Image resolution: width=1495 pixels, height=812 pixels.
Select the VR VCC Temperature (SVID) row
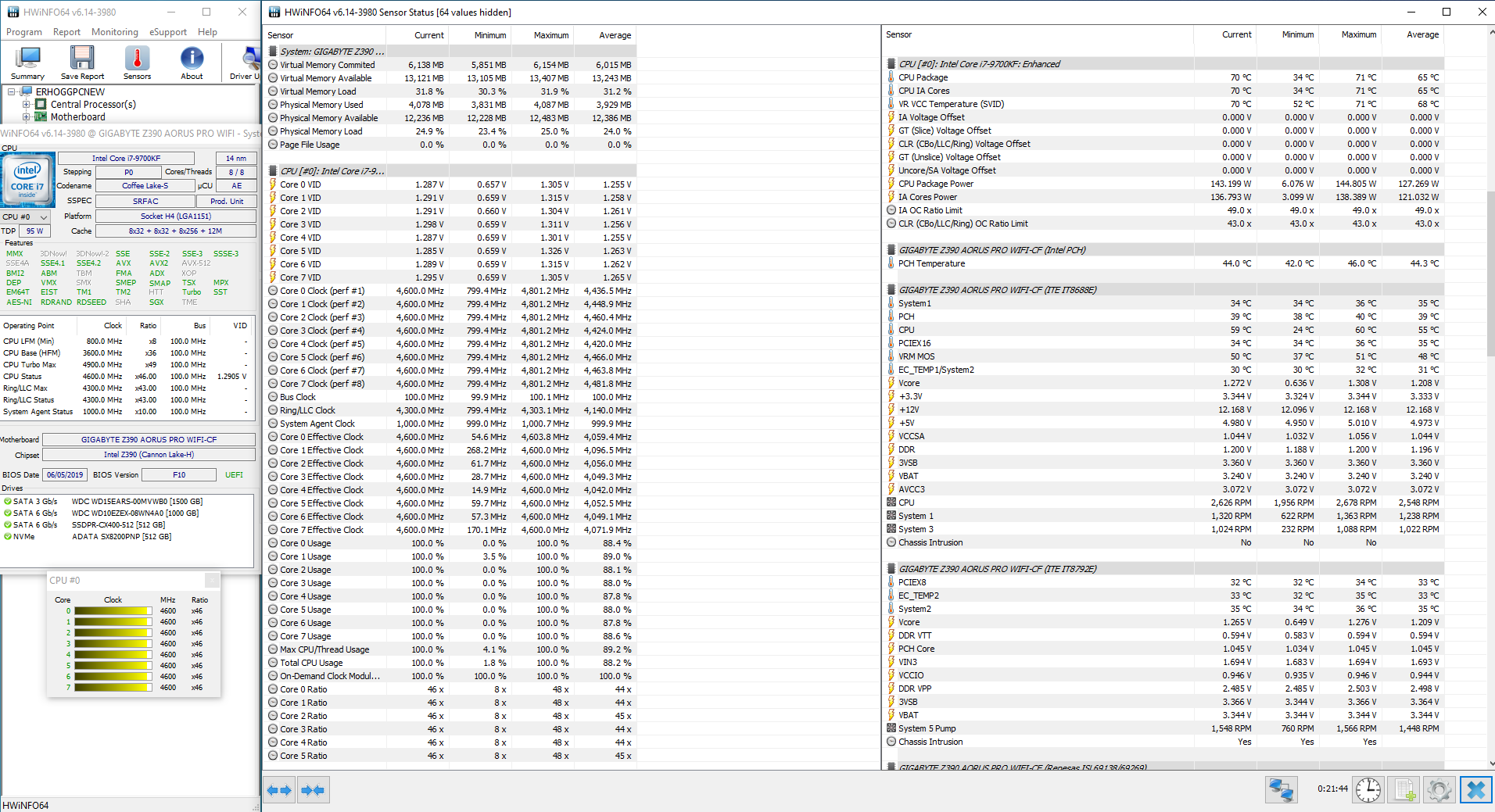1163,104
